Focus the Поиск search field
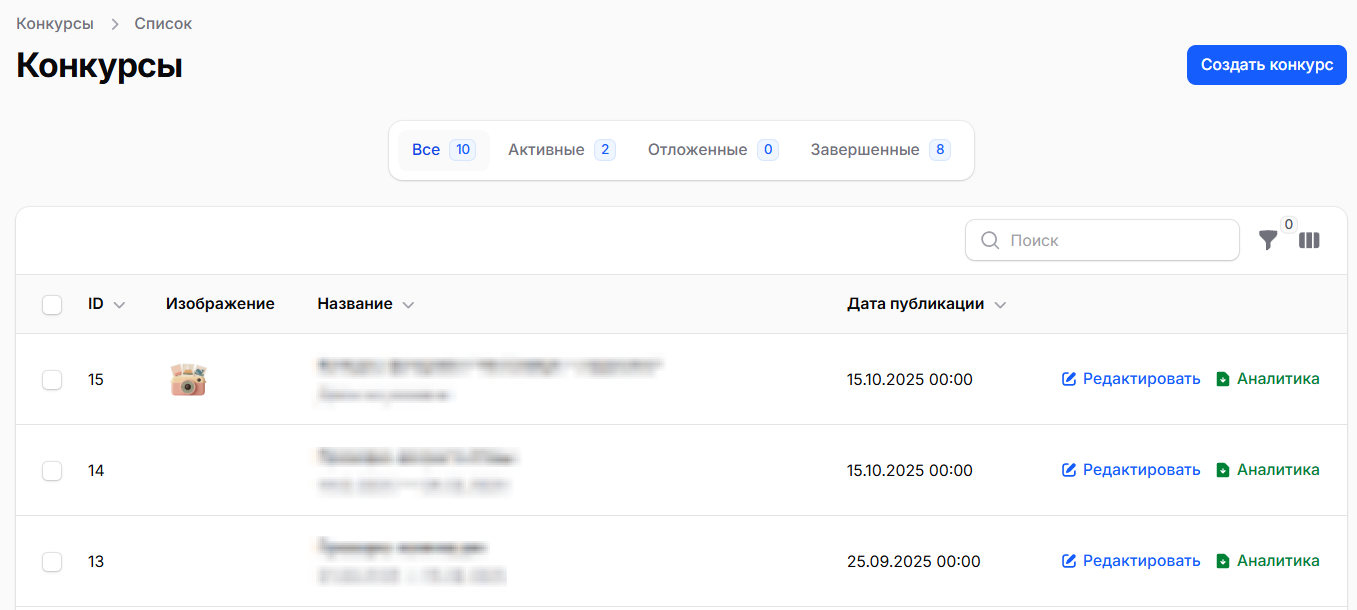This screenshot has height=610, width=1357. pyautogui.click(x=1102, y=240)
